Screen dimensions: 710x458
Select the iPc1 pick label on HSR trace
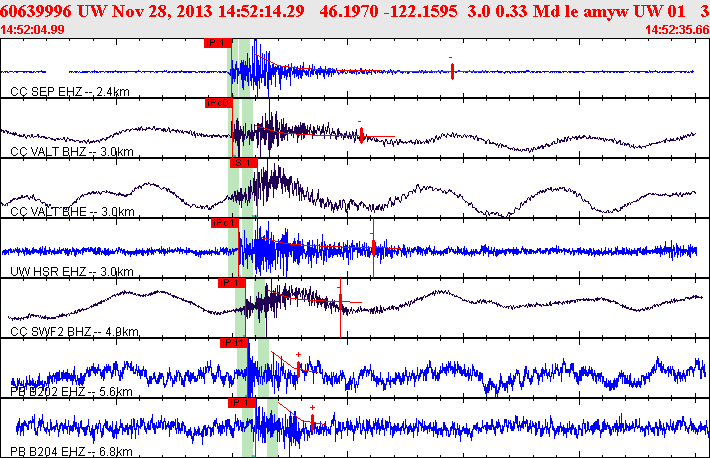click(x=225, y=223)
